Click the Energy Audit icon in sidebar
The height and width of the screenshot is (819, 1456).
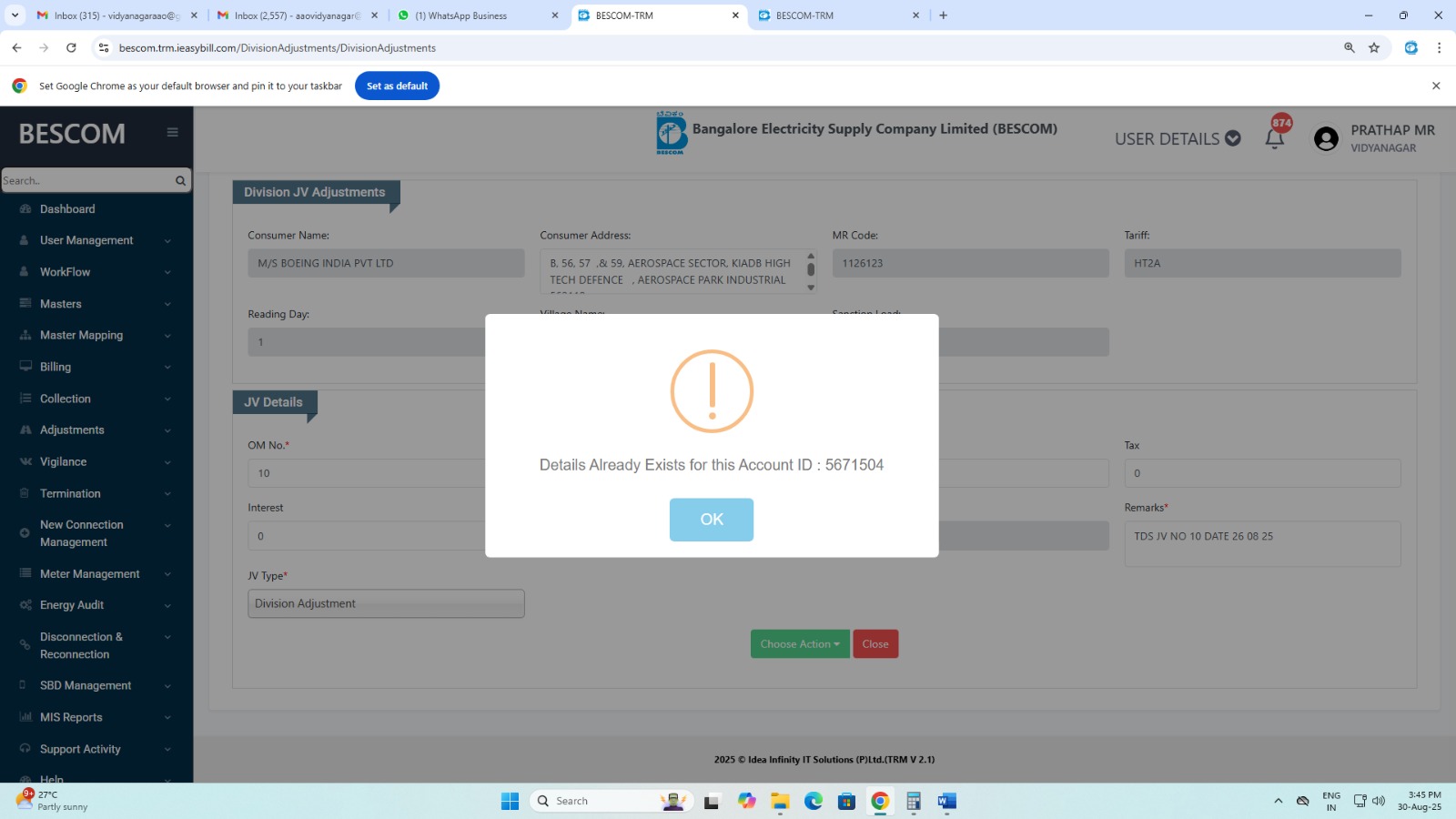click(25, 605)
